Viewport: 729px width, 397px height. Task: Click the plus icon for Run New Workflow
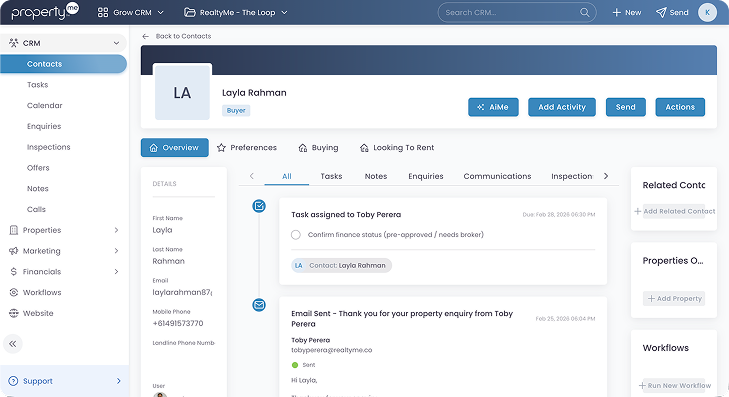pyautogui.click(x=642, y=385)
